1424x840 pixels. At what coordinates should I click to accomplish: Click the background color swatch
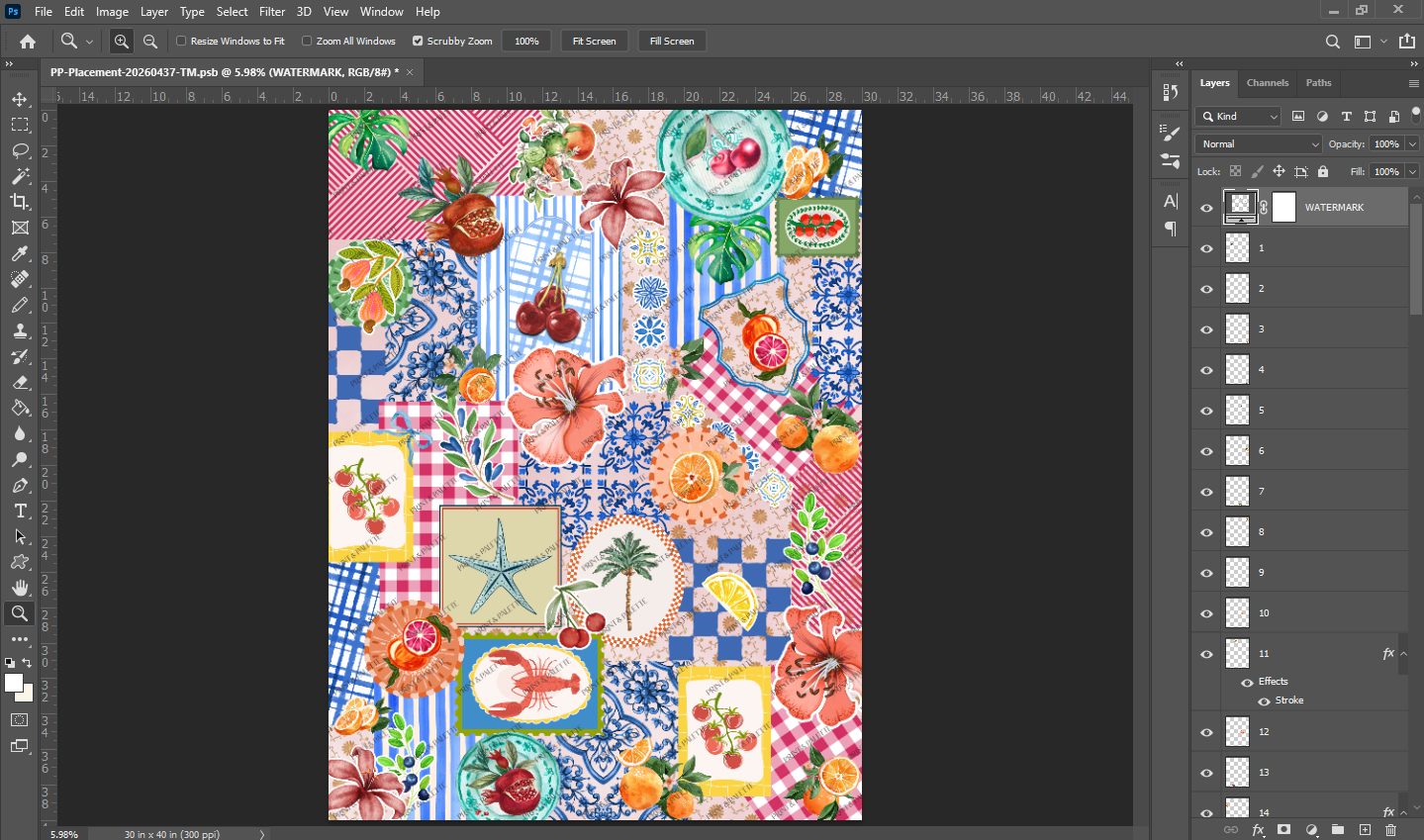click(27, 696)
